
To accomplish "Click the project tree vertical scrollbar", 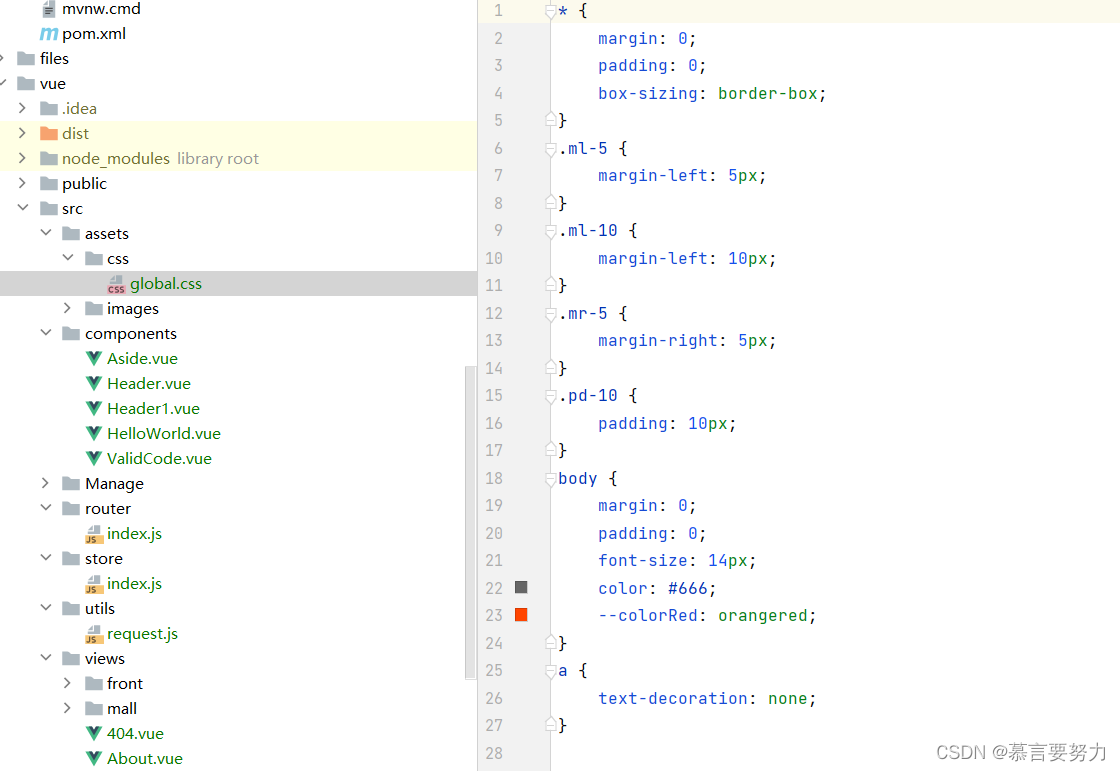I will point(469,522).
